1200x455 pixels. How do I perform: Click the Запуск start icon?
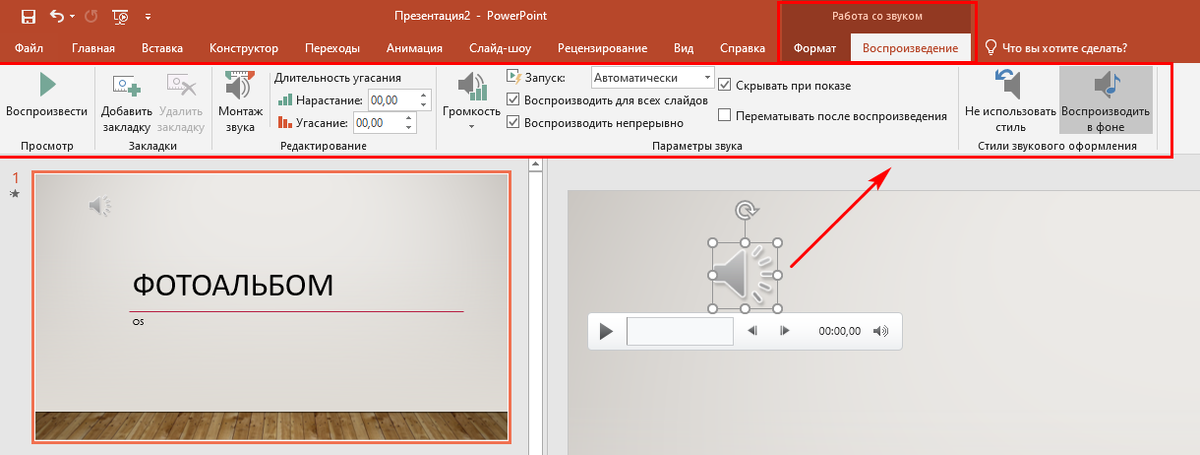click(x=514, y=77)
